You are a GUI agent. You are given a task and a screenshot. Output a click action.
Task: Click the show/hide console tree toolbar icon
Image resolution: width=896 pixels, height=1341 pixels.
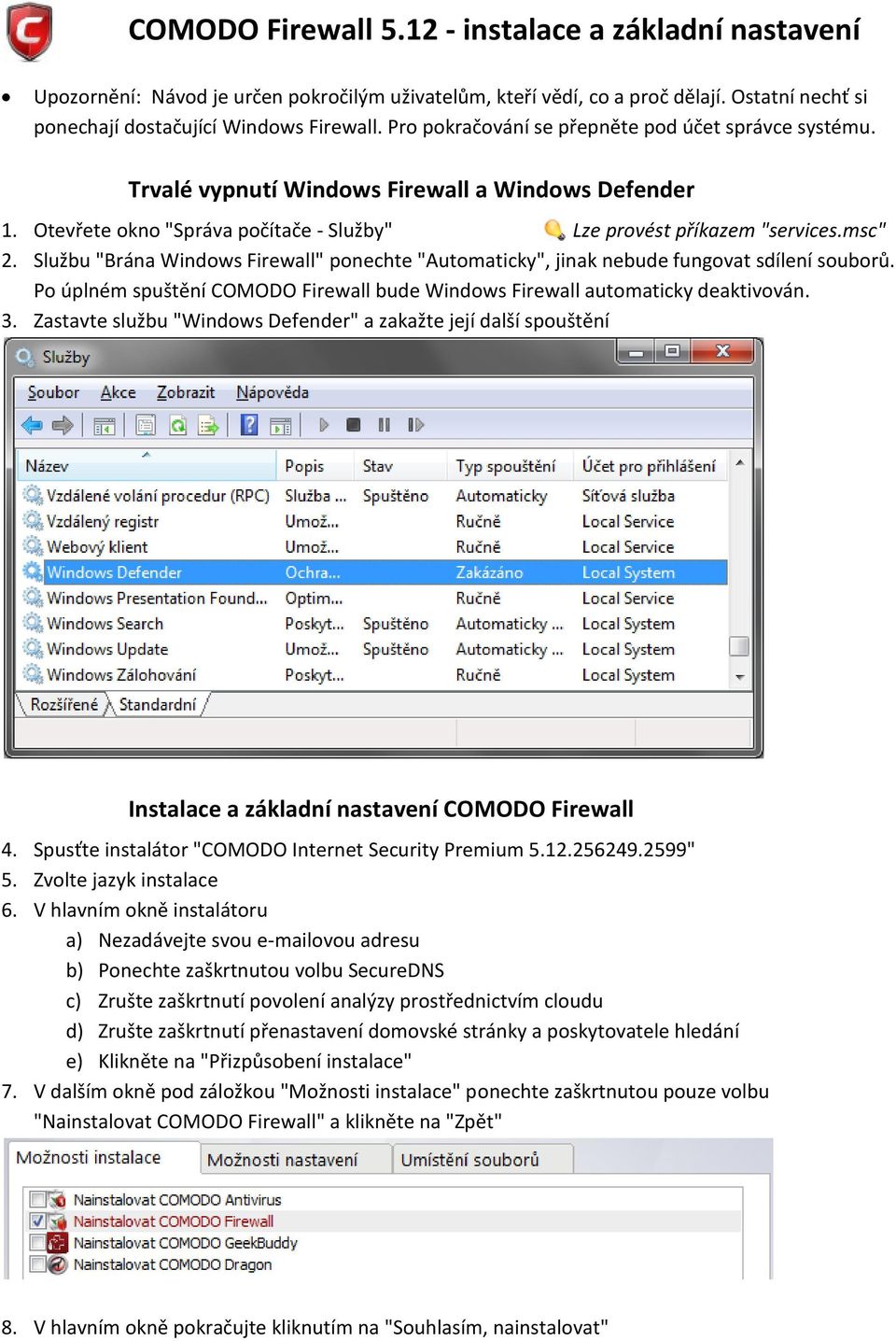tap(105, 426)
